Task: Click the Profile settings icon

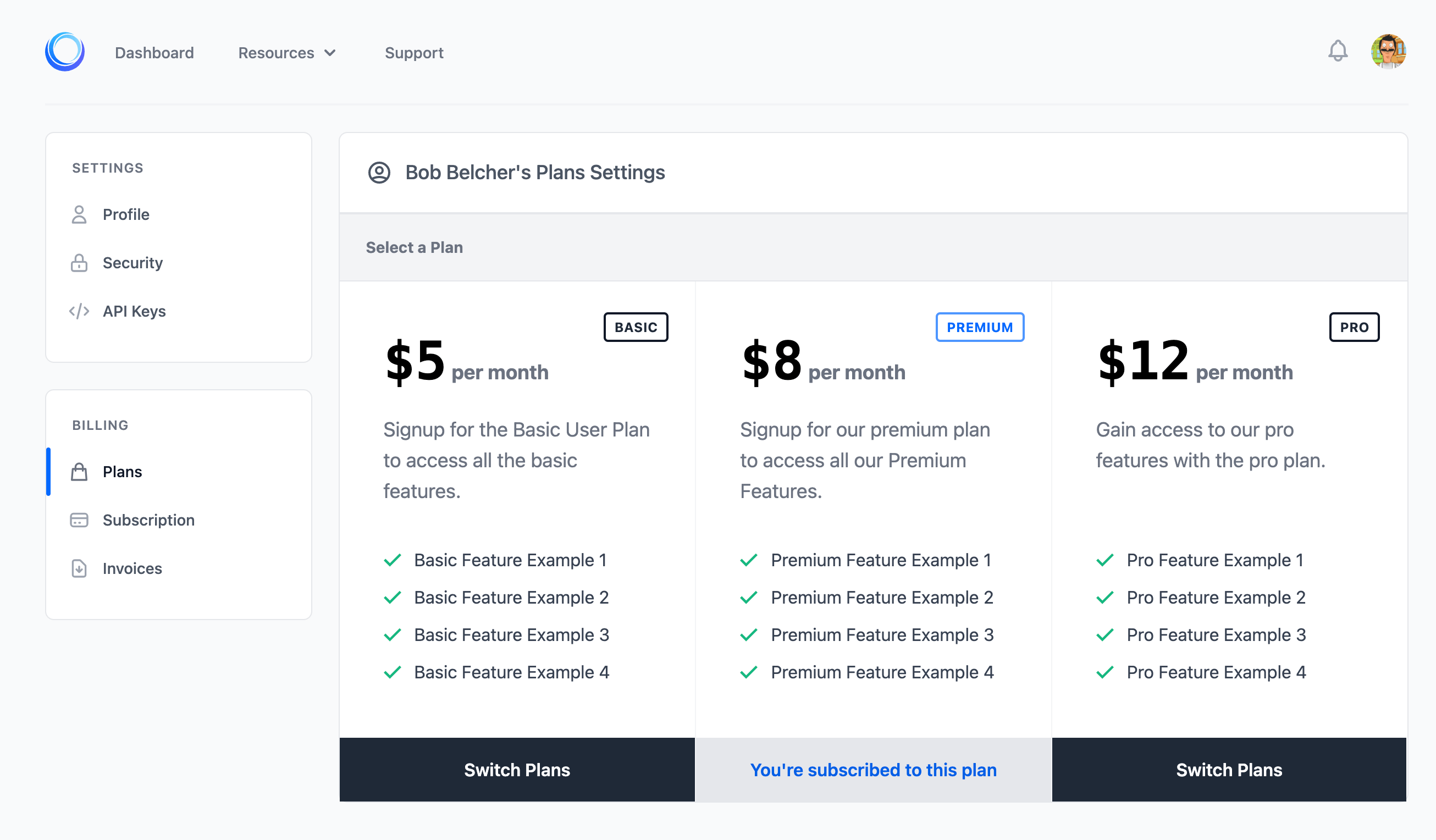Action: click(78, 214)
